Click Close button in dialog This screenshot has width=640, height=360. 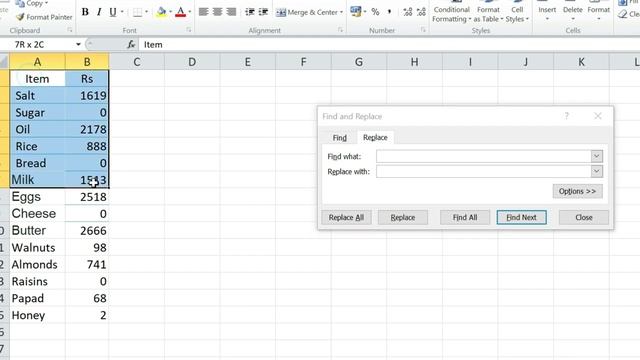pyautogui.click(x=584, y=218)
